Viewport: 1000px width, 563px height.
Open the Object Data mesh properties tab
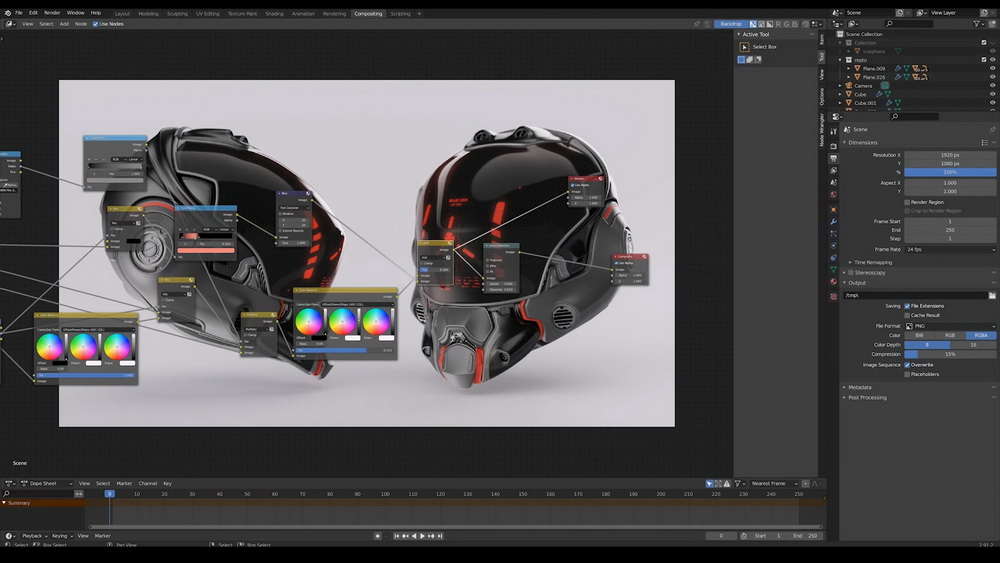834,270
